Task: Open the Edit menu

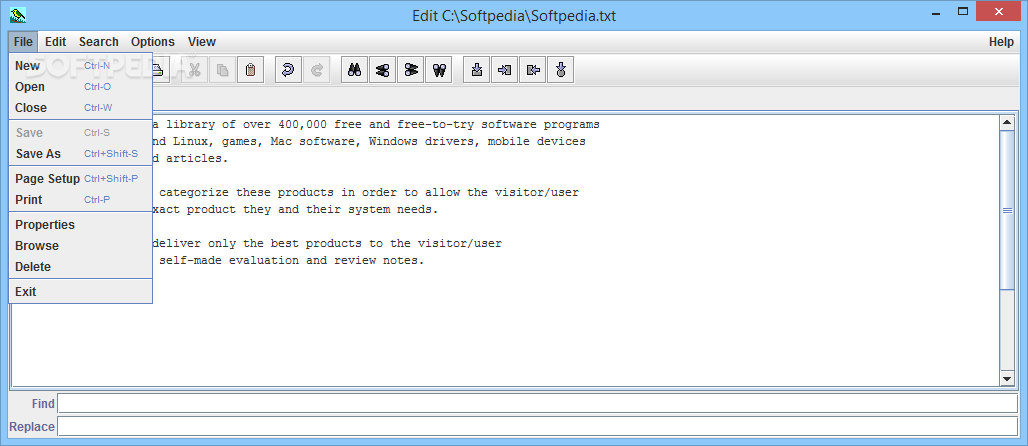Action: (x=56, y=41)
